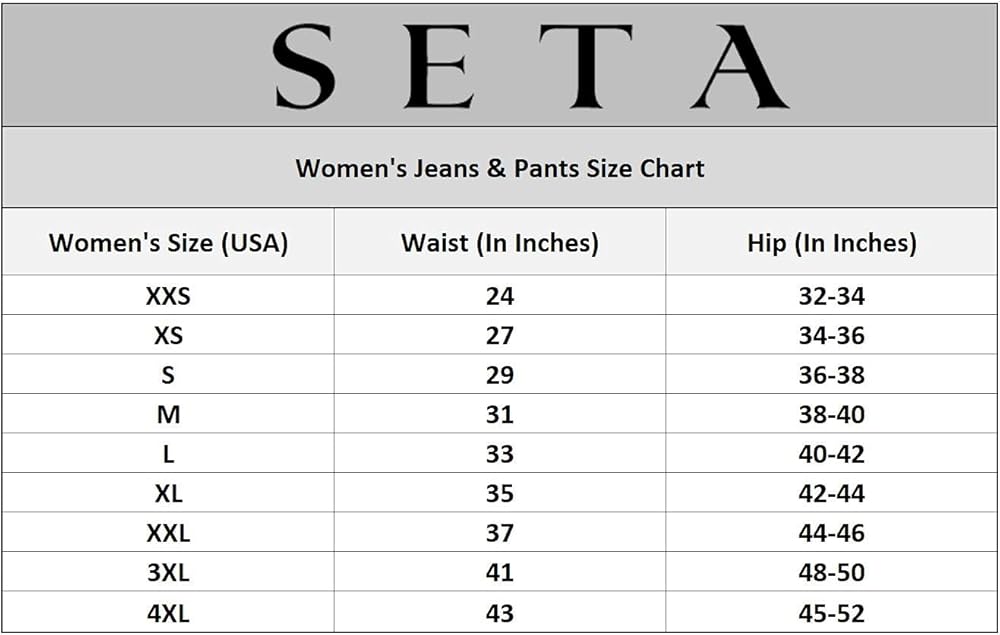Select waist value 29

click(500, 375)
